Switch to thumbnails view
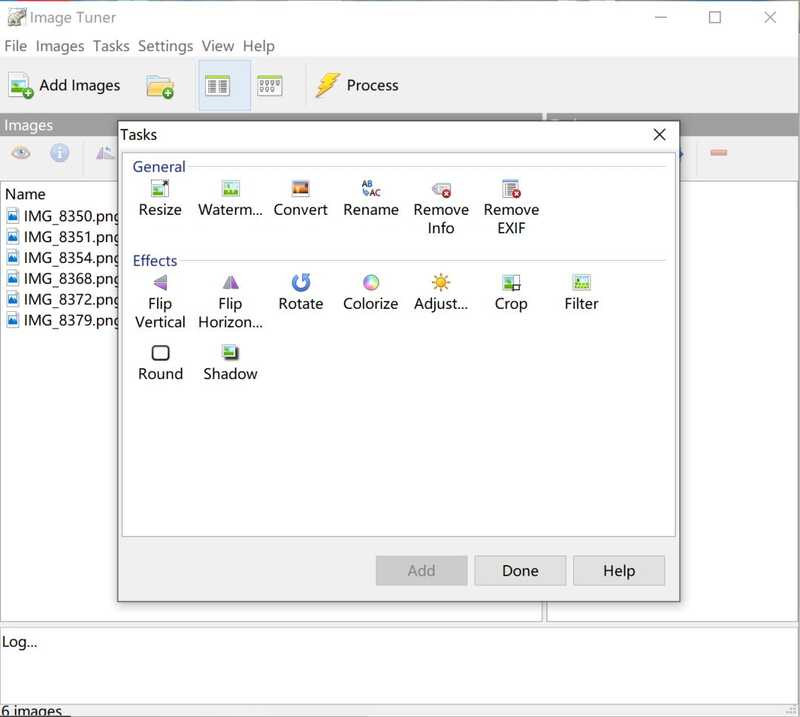800x717 pixels. pyautogui.click(x=270, y=86)
